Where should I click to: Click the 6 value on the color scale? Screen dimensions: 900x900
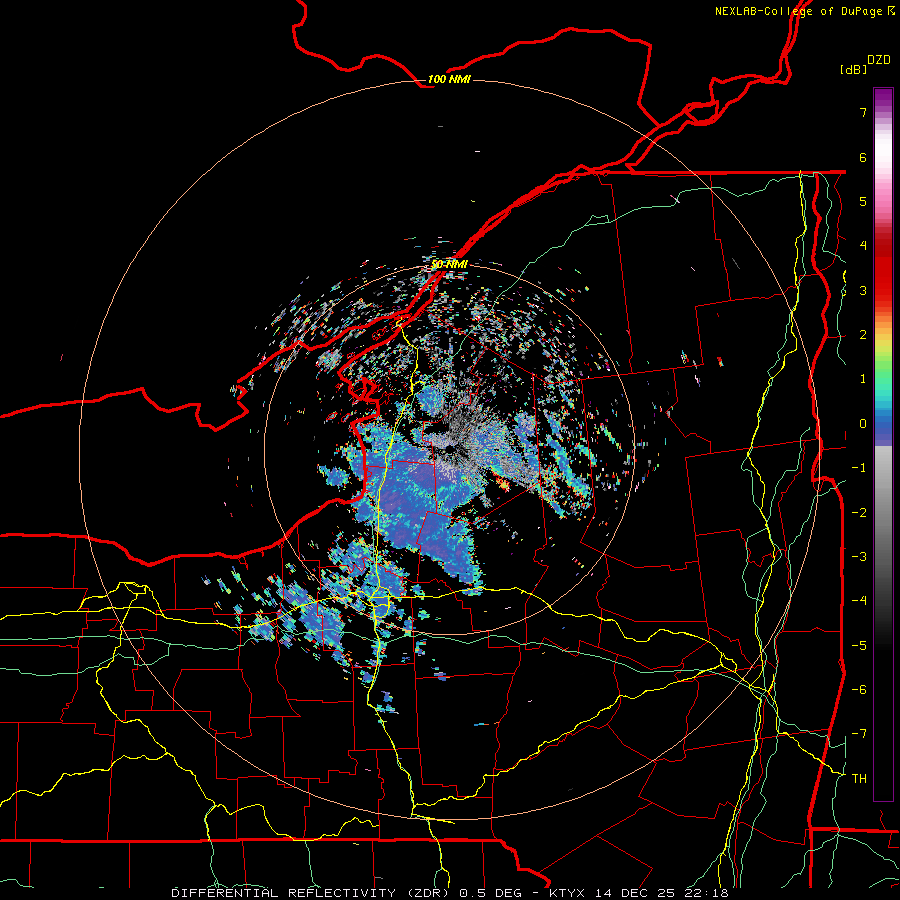[x=863, y=157]
